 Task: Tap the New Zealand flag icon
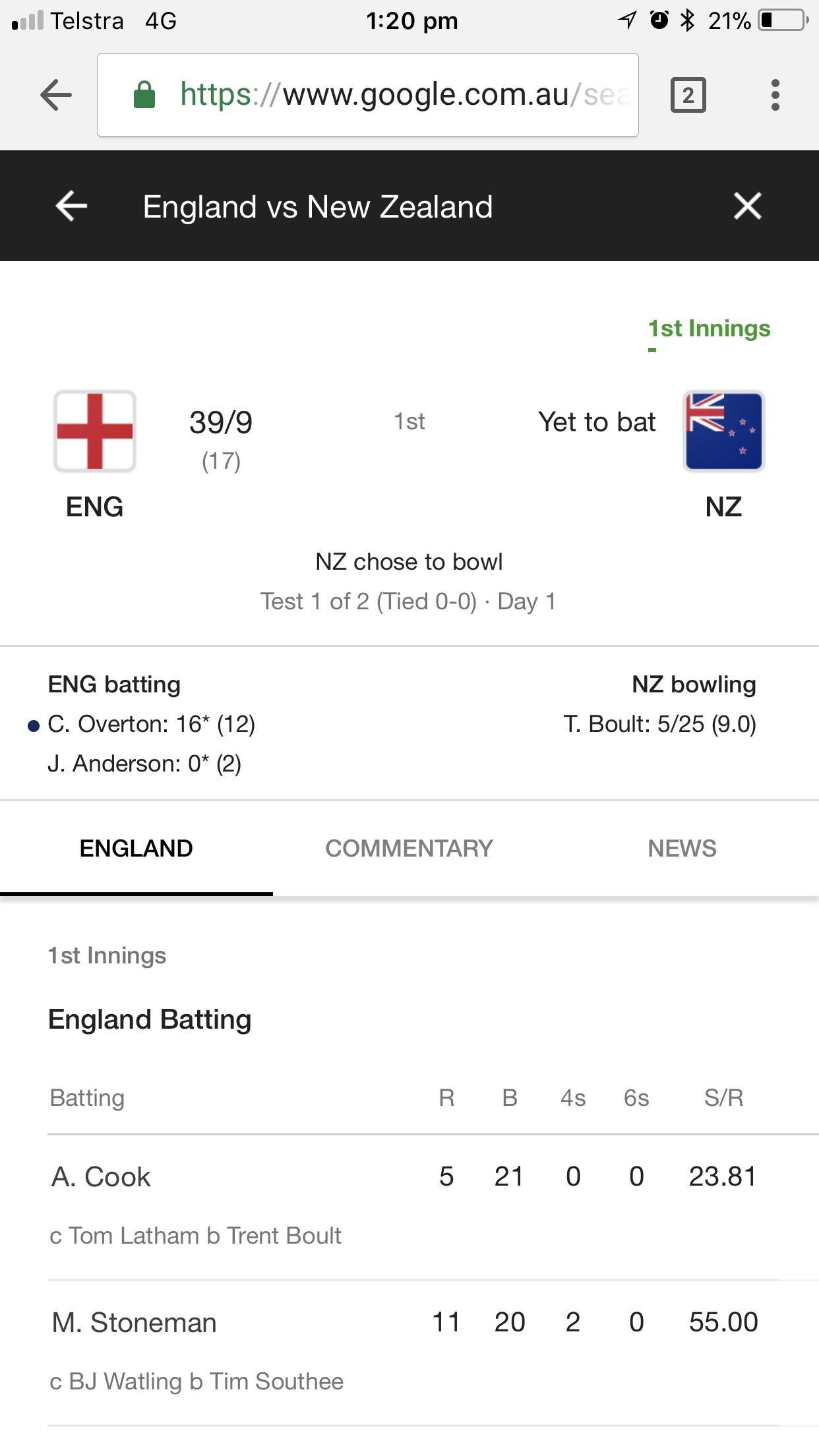click(x=723, y=431)
